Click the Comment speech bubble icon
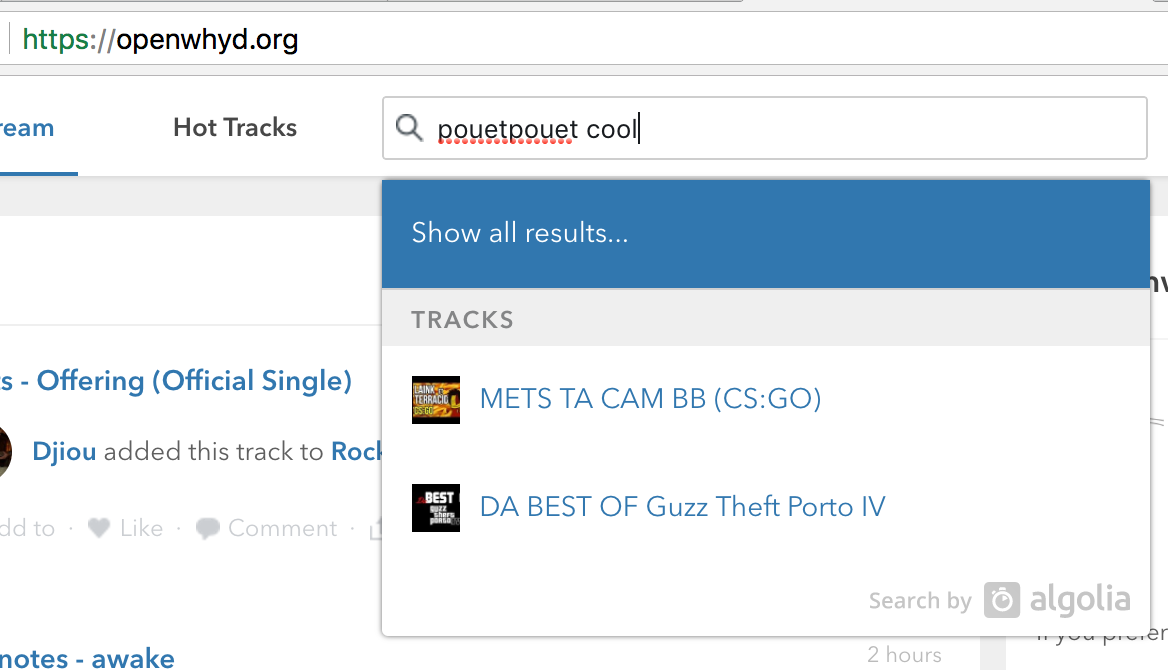 [207, 527]
